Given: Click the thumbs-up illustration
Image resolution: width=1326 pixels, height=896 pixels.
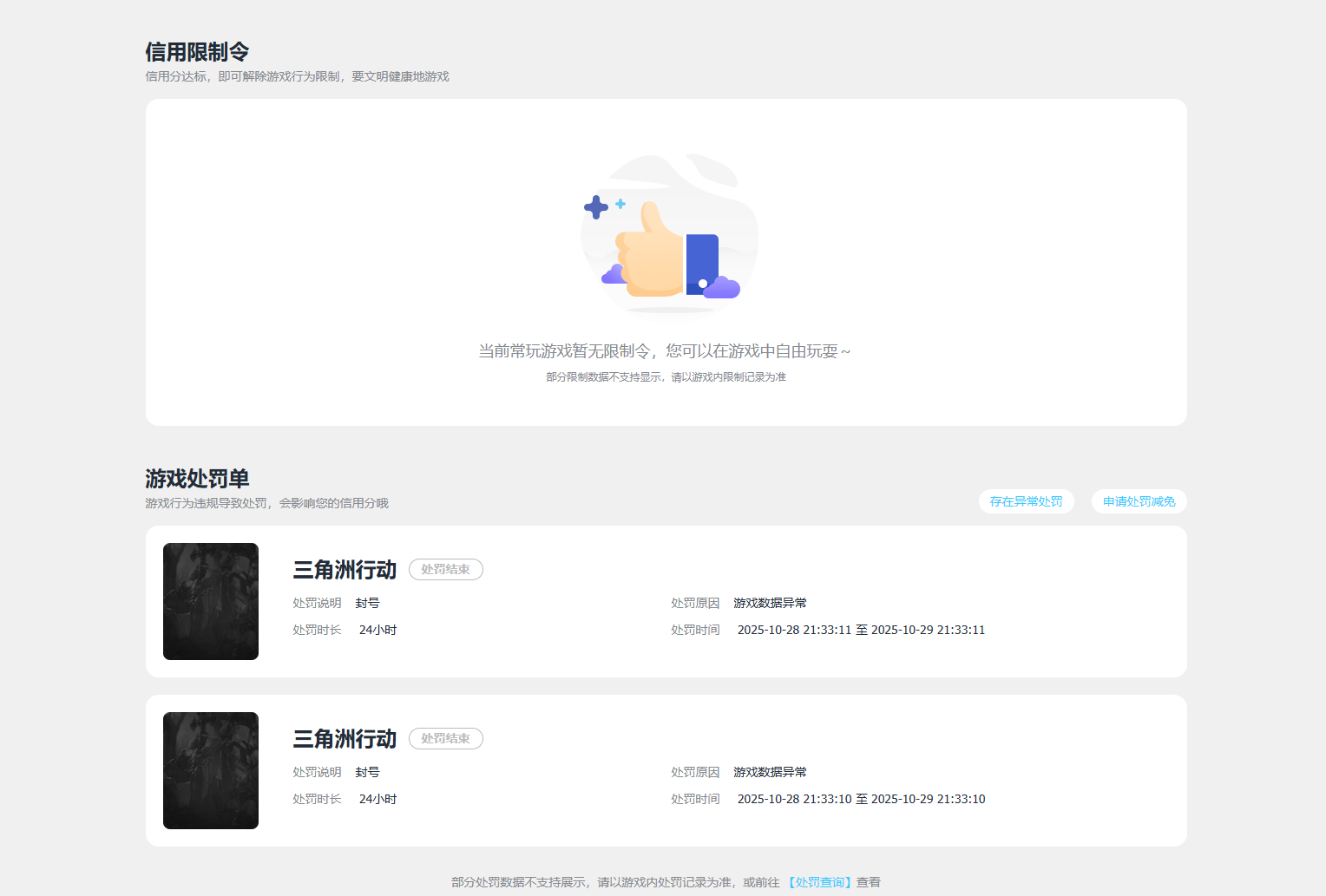Looking at the screenshot, I should click(667, 249).
